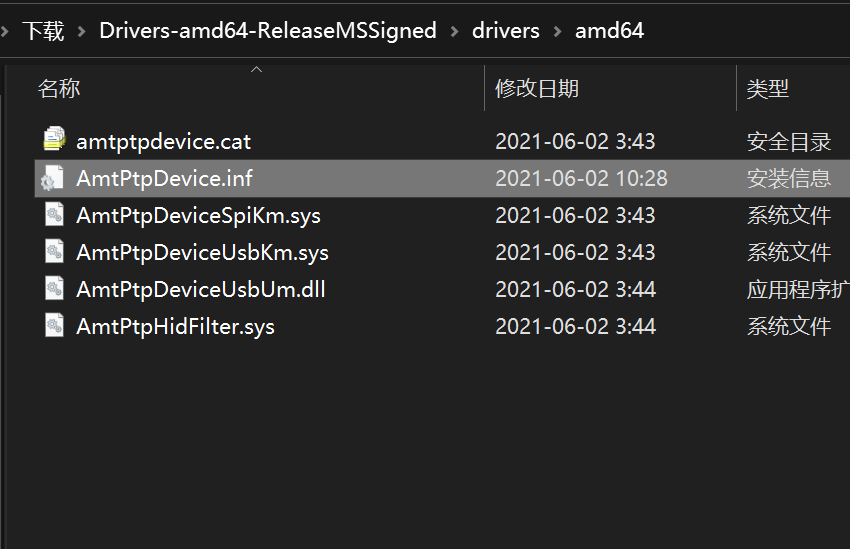Image resolution: width=850 pixels, height=549 pixels.
Task: Select the AmtPtpDeviceUsbUm.dll file name
Action: pyautogui.click(x=201, y=289)
